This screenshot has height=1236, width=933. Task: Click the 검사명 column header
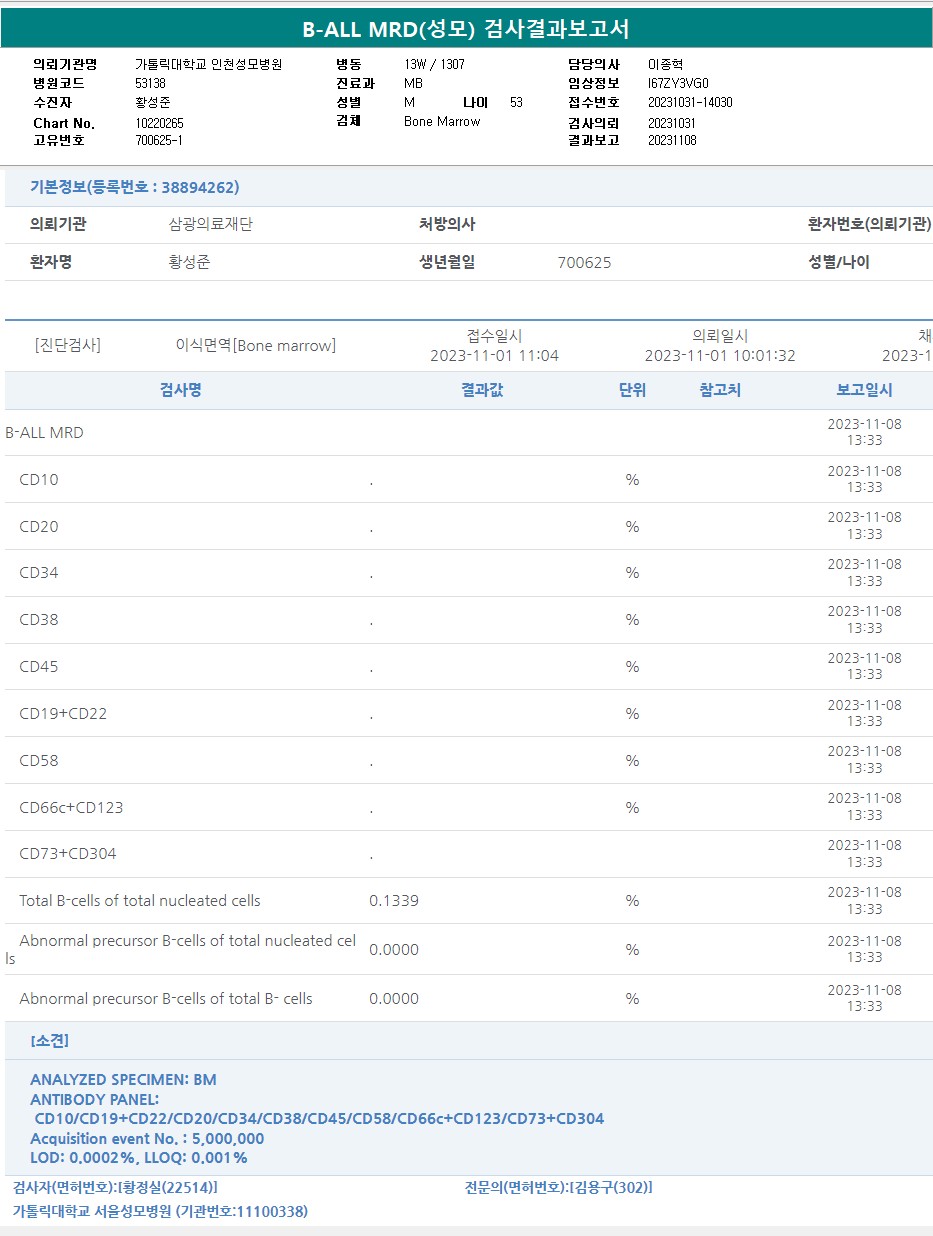(181, 390)
